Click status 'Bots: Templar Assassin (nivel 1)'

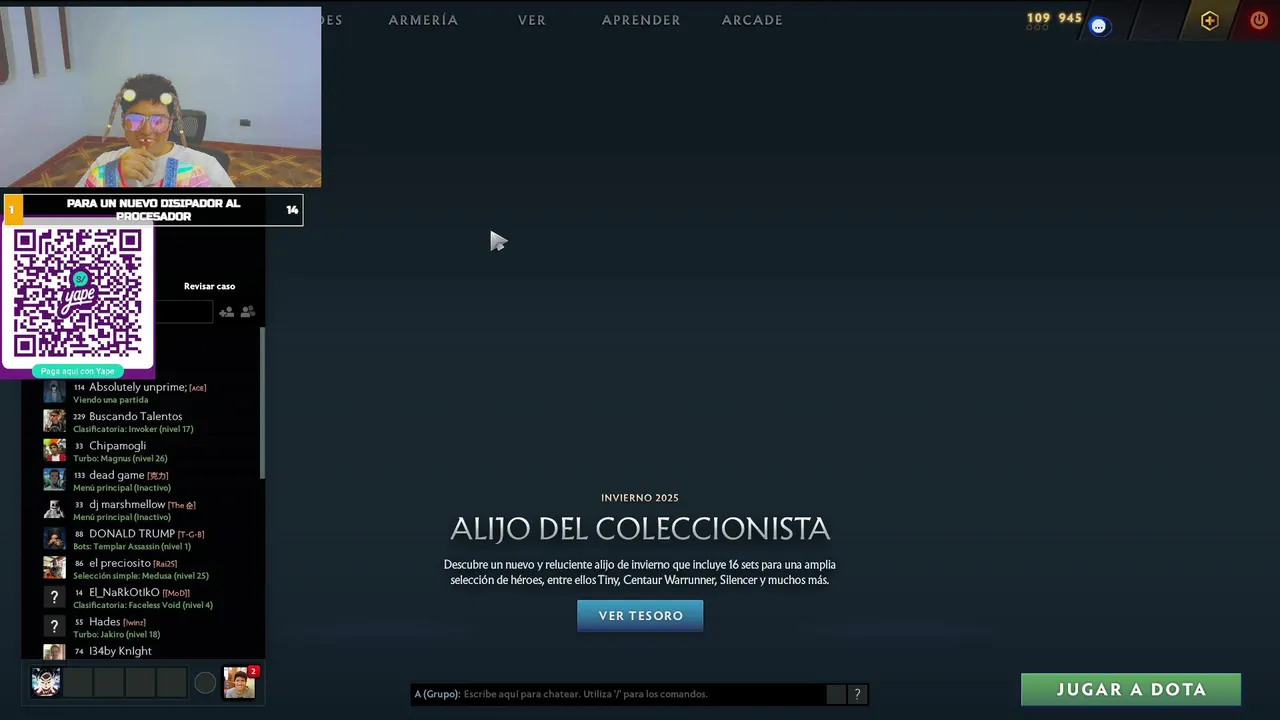(132, 546)
